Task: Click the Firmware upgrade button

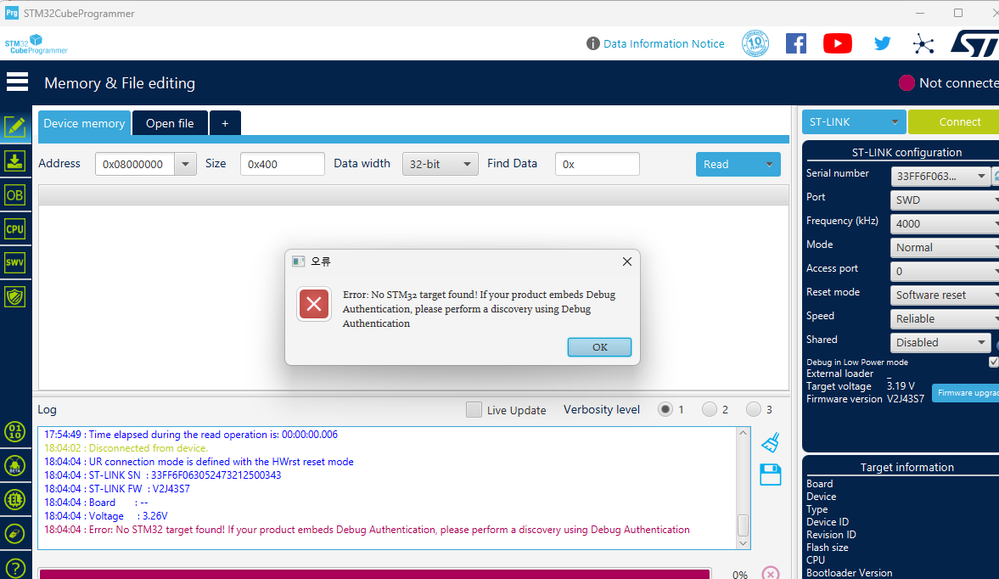Action: coord(966,393)
